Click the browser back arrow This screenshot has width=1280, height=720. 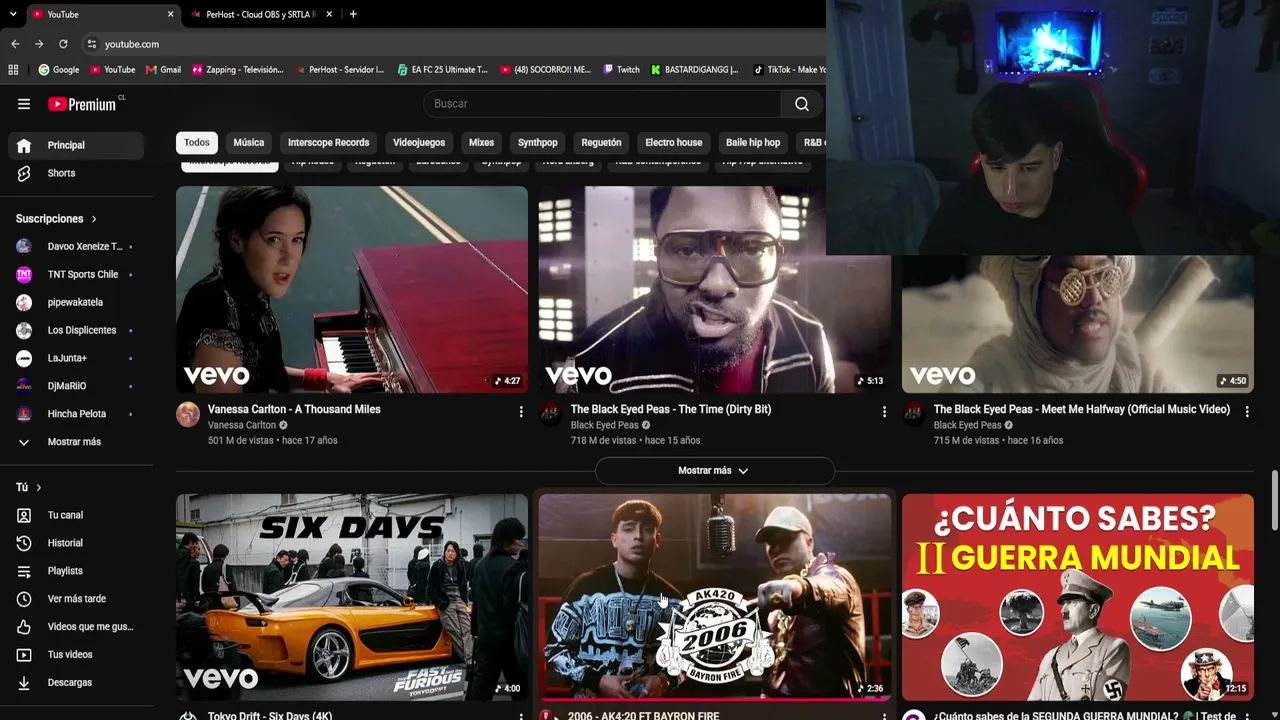click(x=15, y=44)
